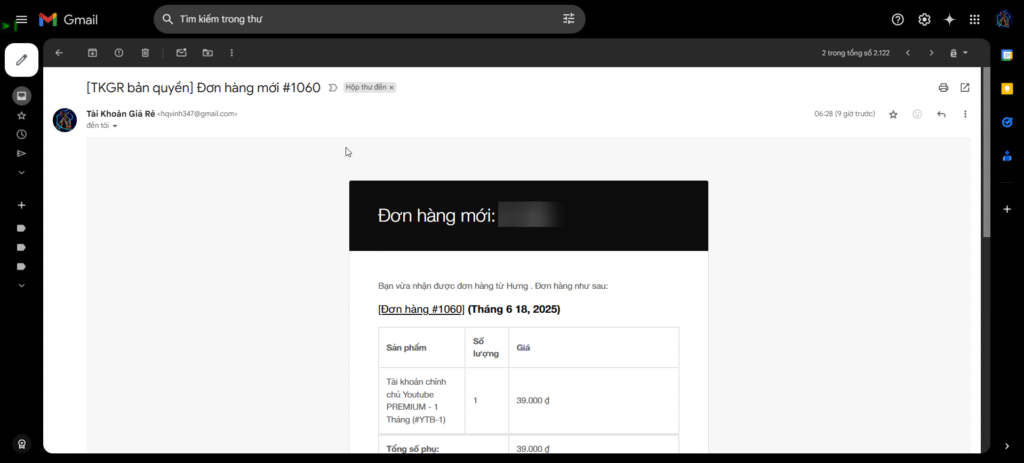Open the '[Đơn hàng #1060]' link
This screenshot has height=463, width=1024.
click(421, 309)
